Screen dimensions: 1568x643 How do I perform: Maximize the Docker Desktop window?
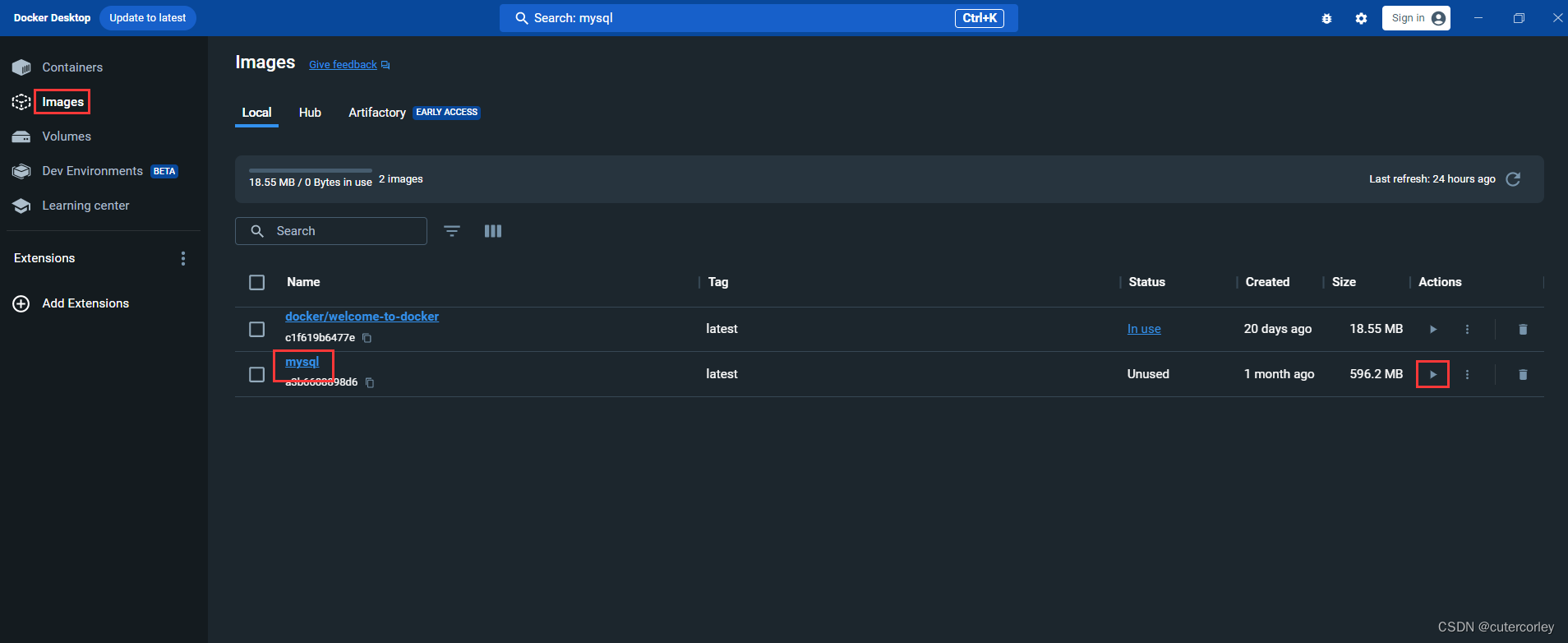(1519, 18)
